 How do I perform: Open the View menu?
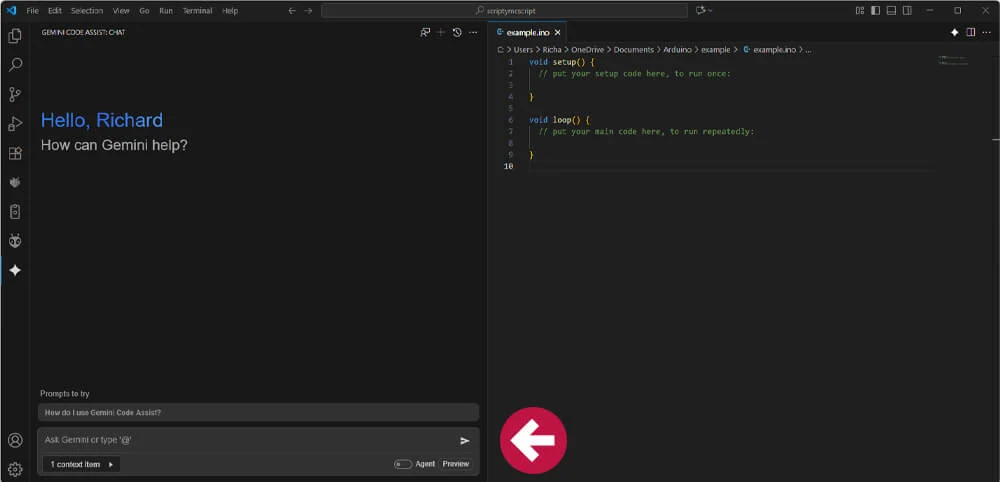pyautogui.click(x=121, y=11)
